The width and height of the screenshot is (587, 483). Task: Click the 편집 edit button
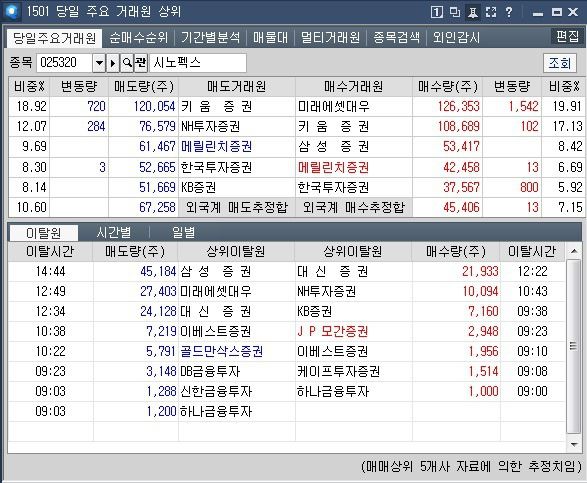[x=567, y=36]
